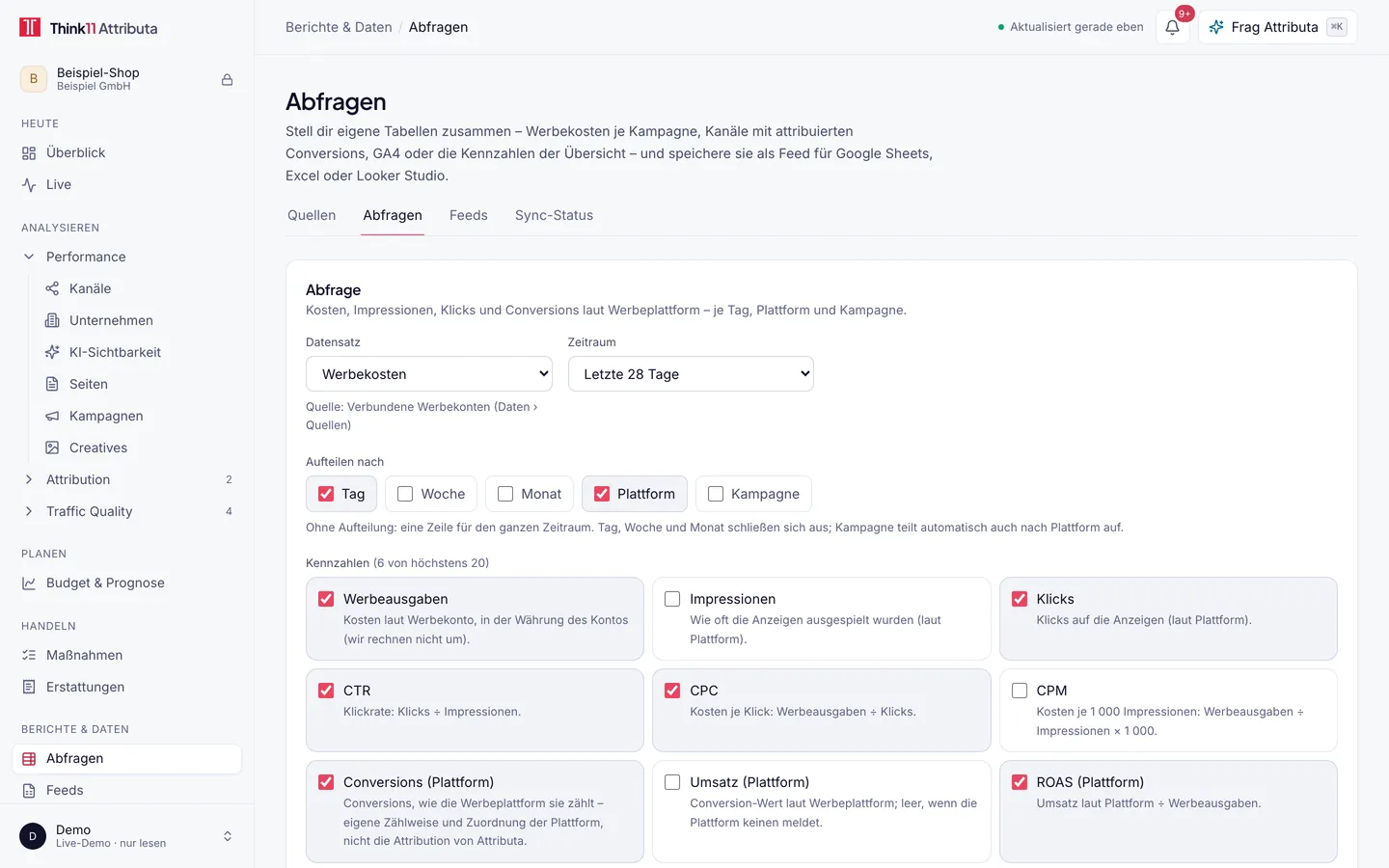Click the Erstattungen receipt icon
Screen dimensions: 1389x868
click(29, 687)
